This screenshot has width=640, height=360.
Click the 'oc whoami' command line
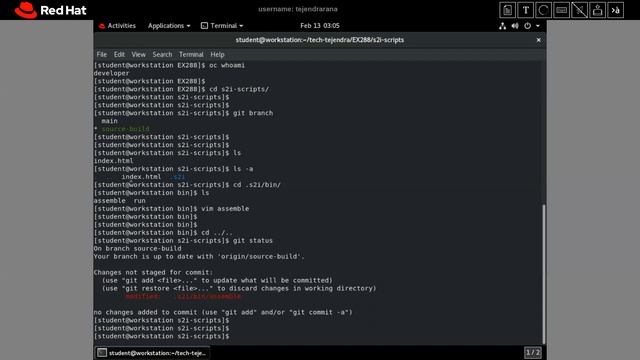tap(169, 65)
